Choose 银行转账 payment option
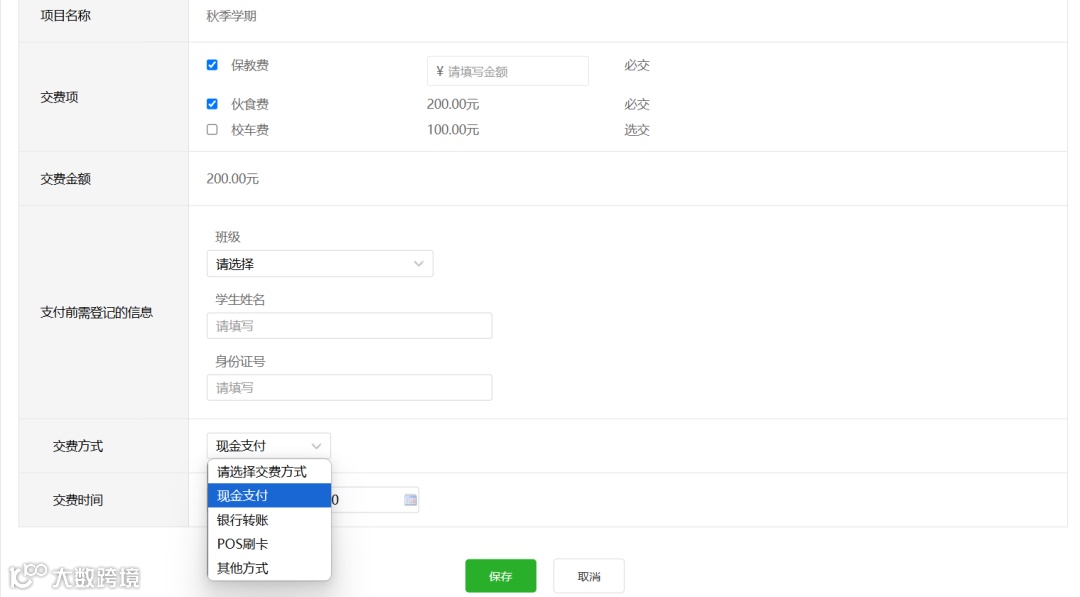1080x597 pixels. (269, 520)
